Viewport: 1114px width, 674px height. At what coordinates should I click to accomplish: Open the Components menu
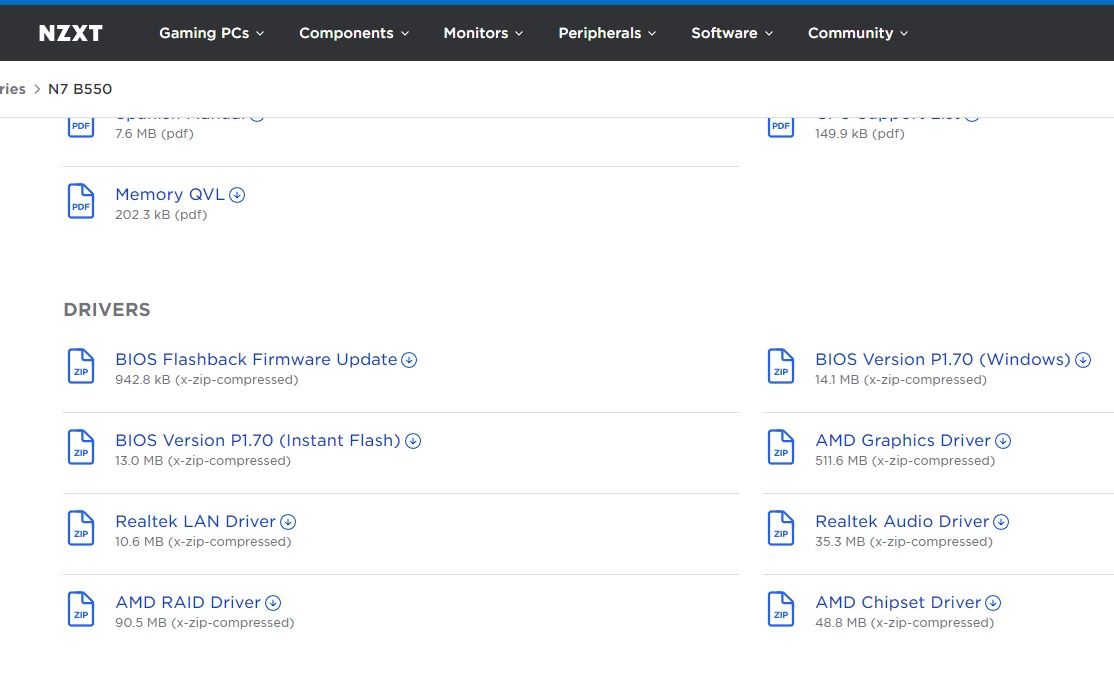point(354,33)
